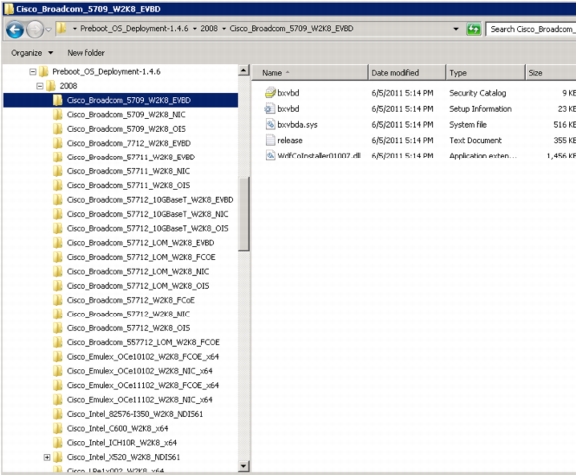Open folder icon of Cisco_Broadcom_57712_10GBaseT_W2K8_NIC

tap(58, 214)
